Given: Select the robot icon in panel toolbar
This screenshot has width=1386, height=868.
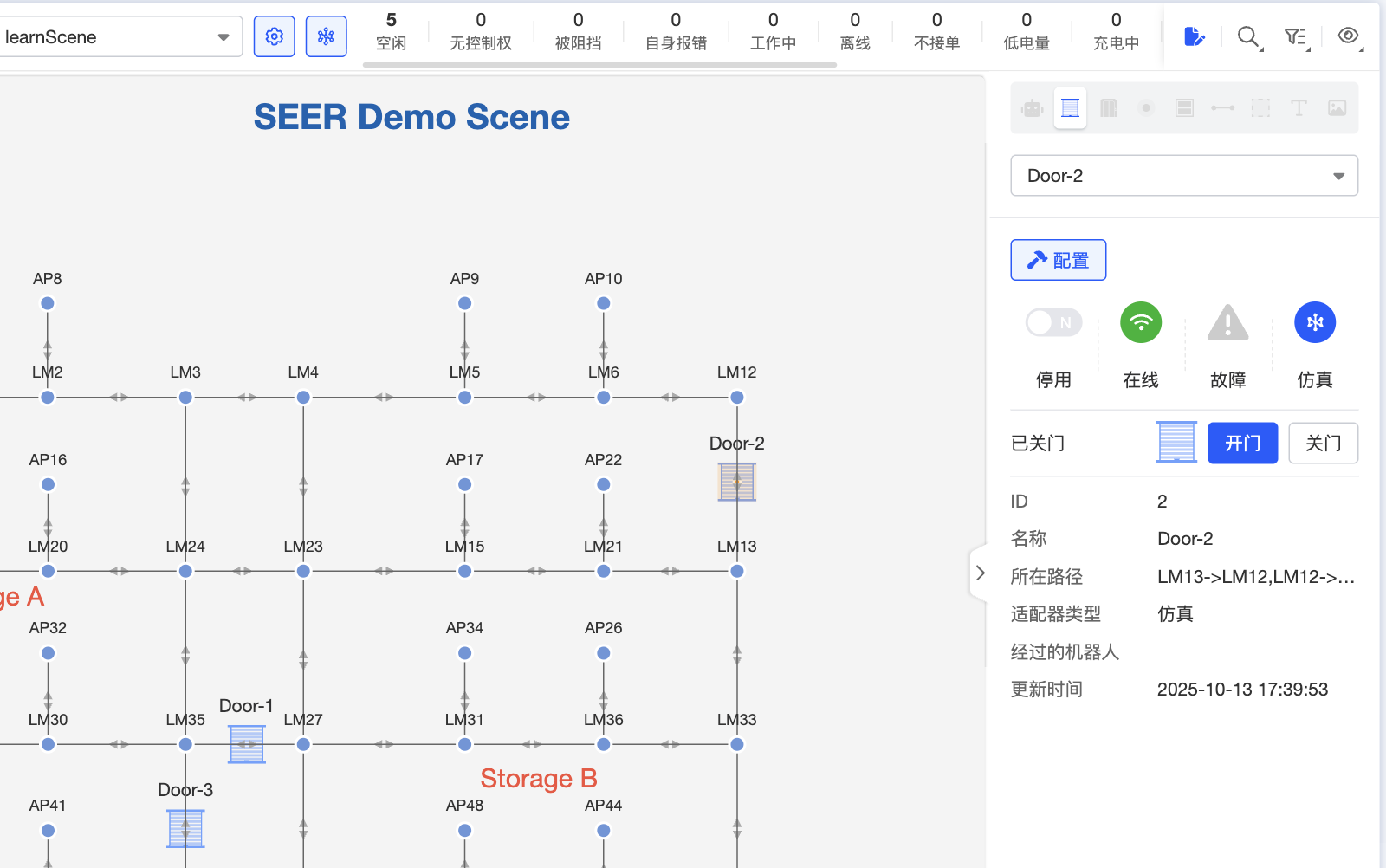Looking at the screenshot, I should click(1032, 108).
